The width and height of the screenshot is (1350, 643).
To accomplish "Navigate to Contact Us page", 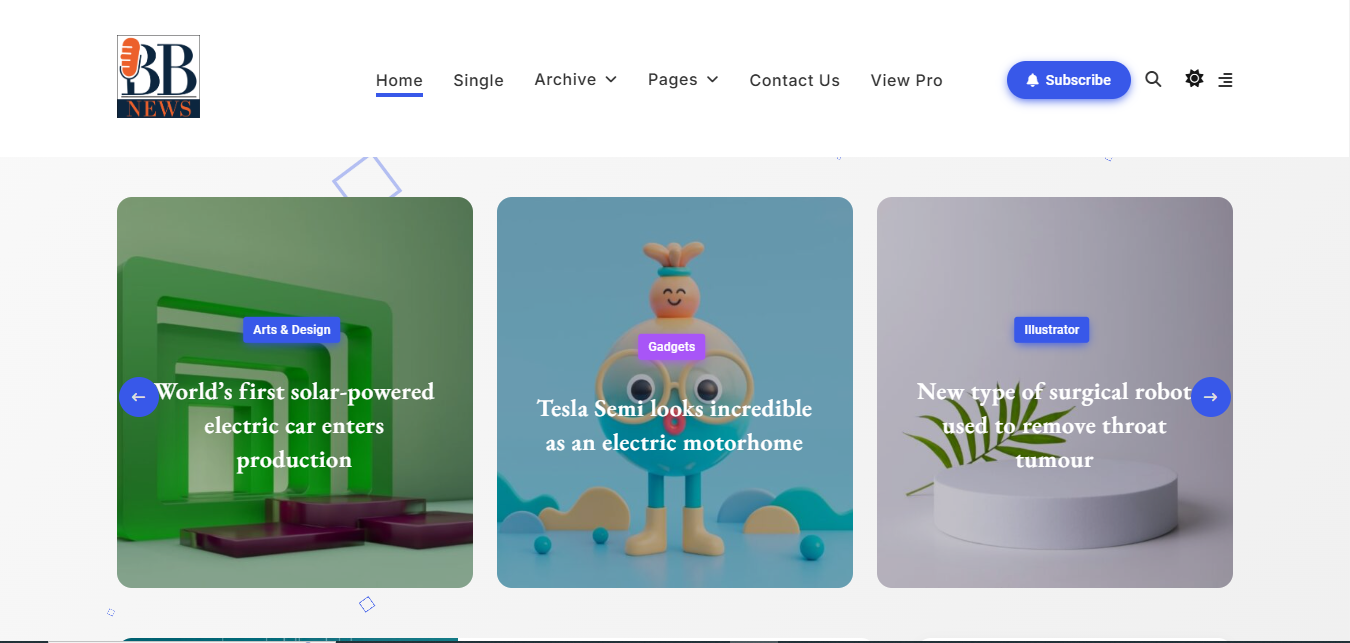I will (x=794, y=81).
